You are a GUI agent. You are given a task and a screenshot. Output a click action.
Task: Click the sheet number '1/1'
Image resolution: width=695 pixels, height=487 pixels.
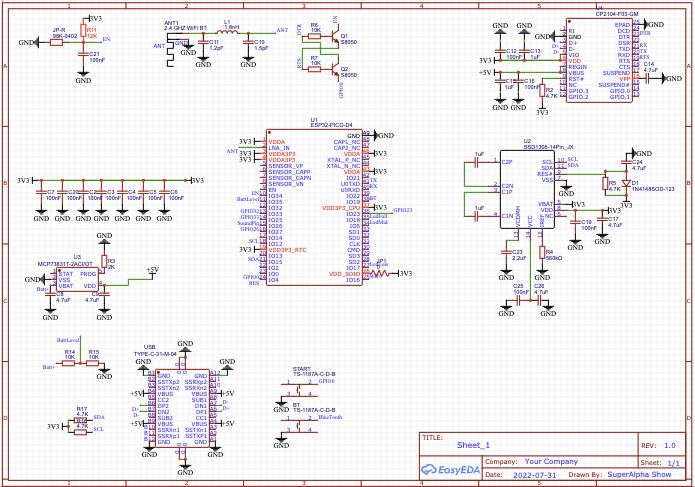coord(673,463)
